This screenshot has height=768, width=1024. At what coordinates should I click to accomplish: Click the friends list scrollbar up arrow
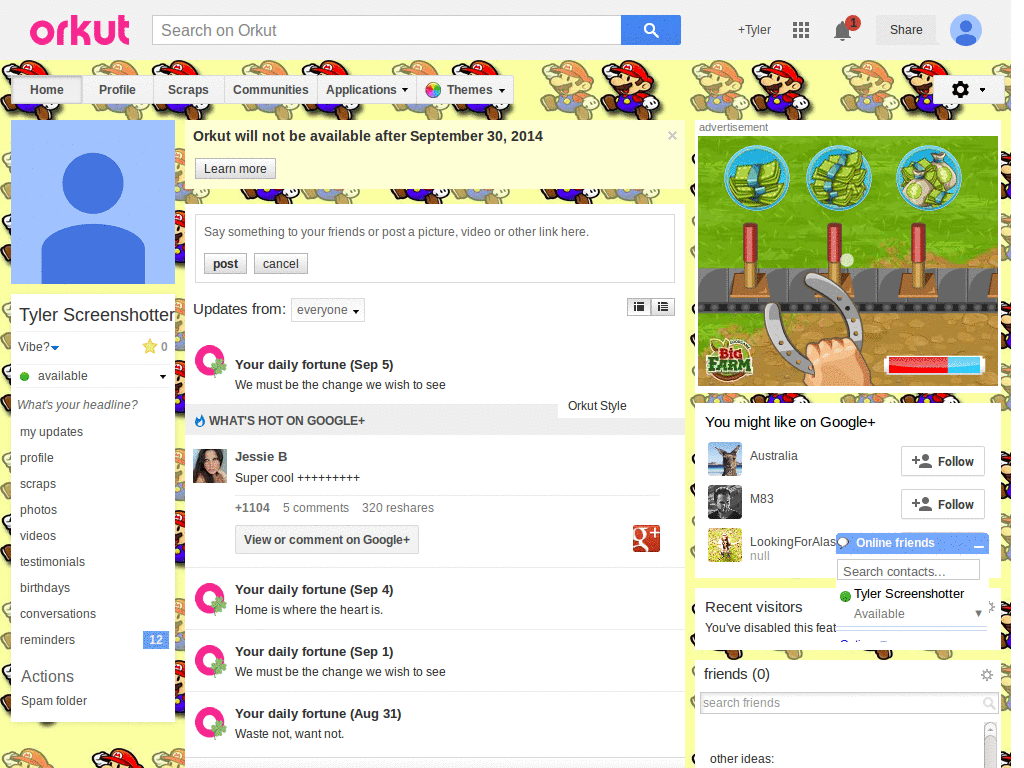pos(990,728)
